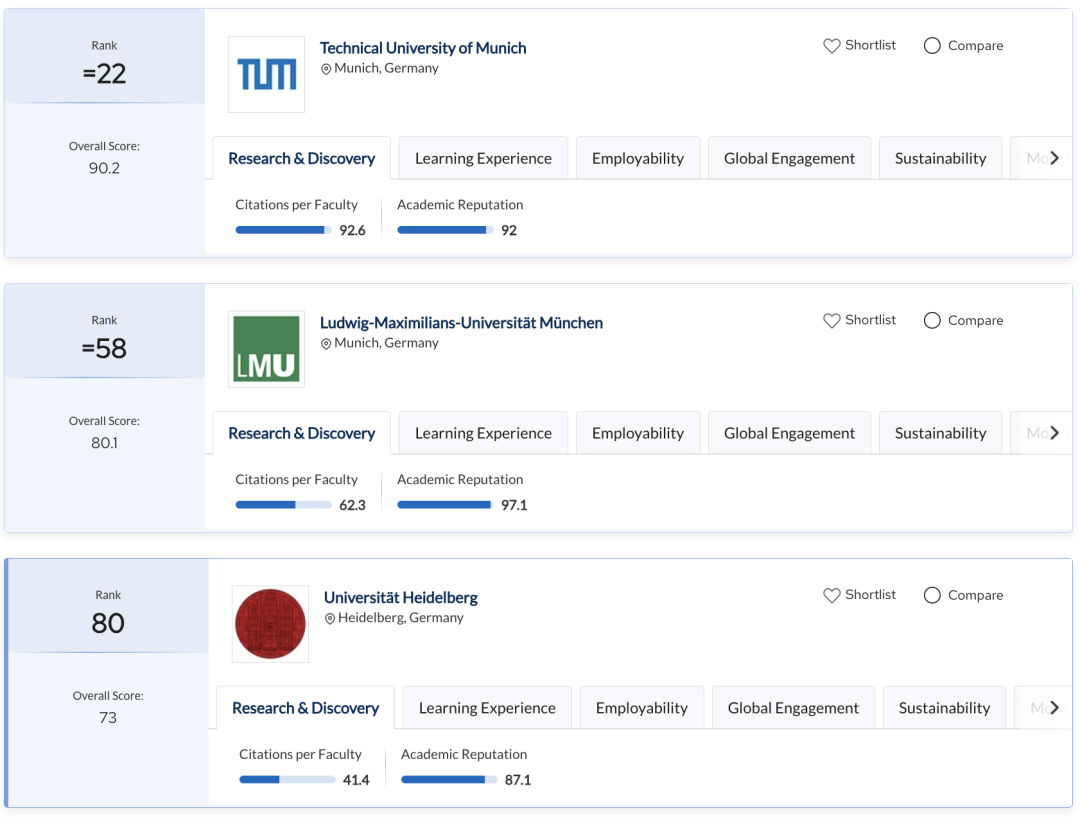Enable Compare for Technical University of Munich
Screen dimensions: 1080x818
pyautogui.click(x=932, y=46)
